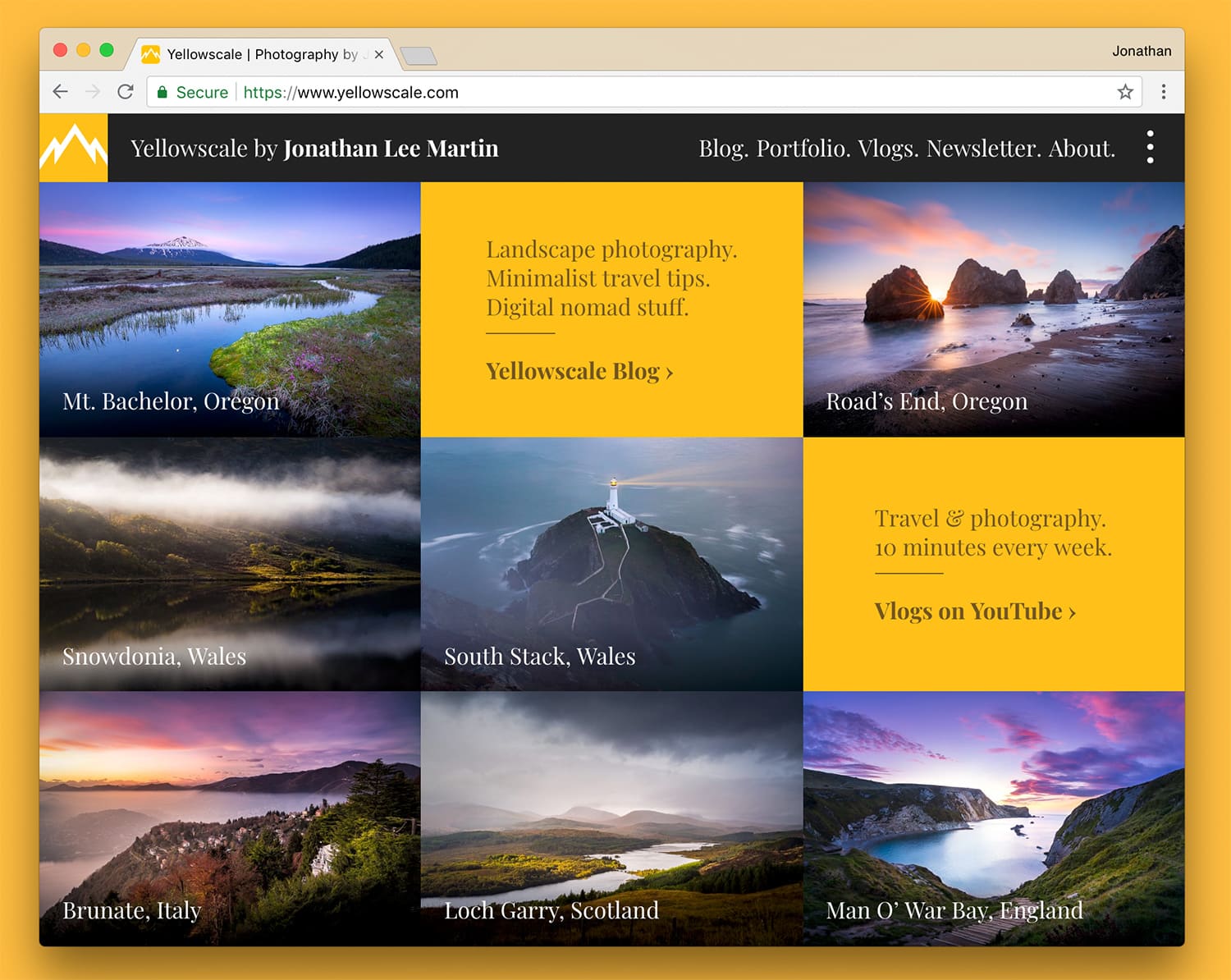The height and width of the screenshot is (980, 1231).
Task: Open the Man O' War Bay photo
Action: click(994, 818)
